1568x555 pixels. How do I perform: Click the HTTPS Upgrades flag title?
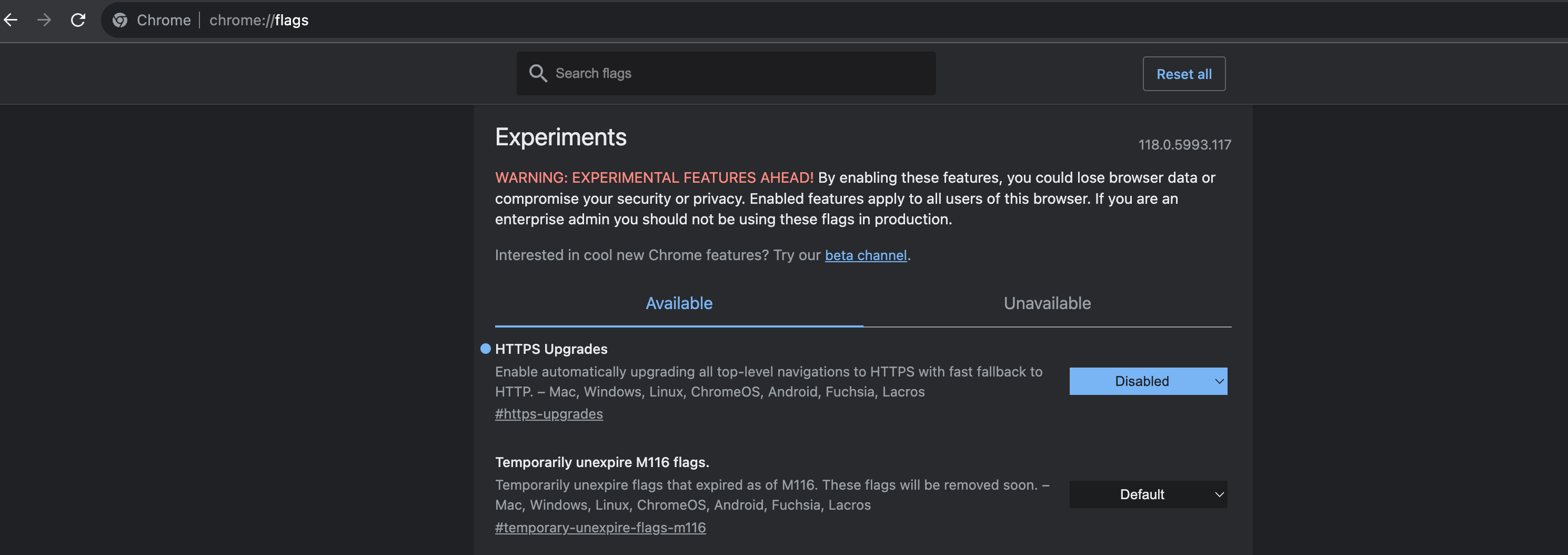coord(551,349)
